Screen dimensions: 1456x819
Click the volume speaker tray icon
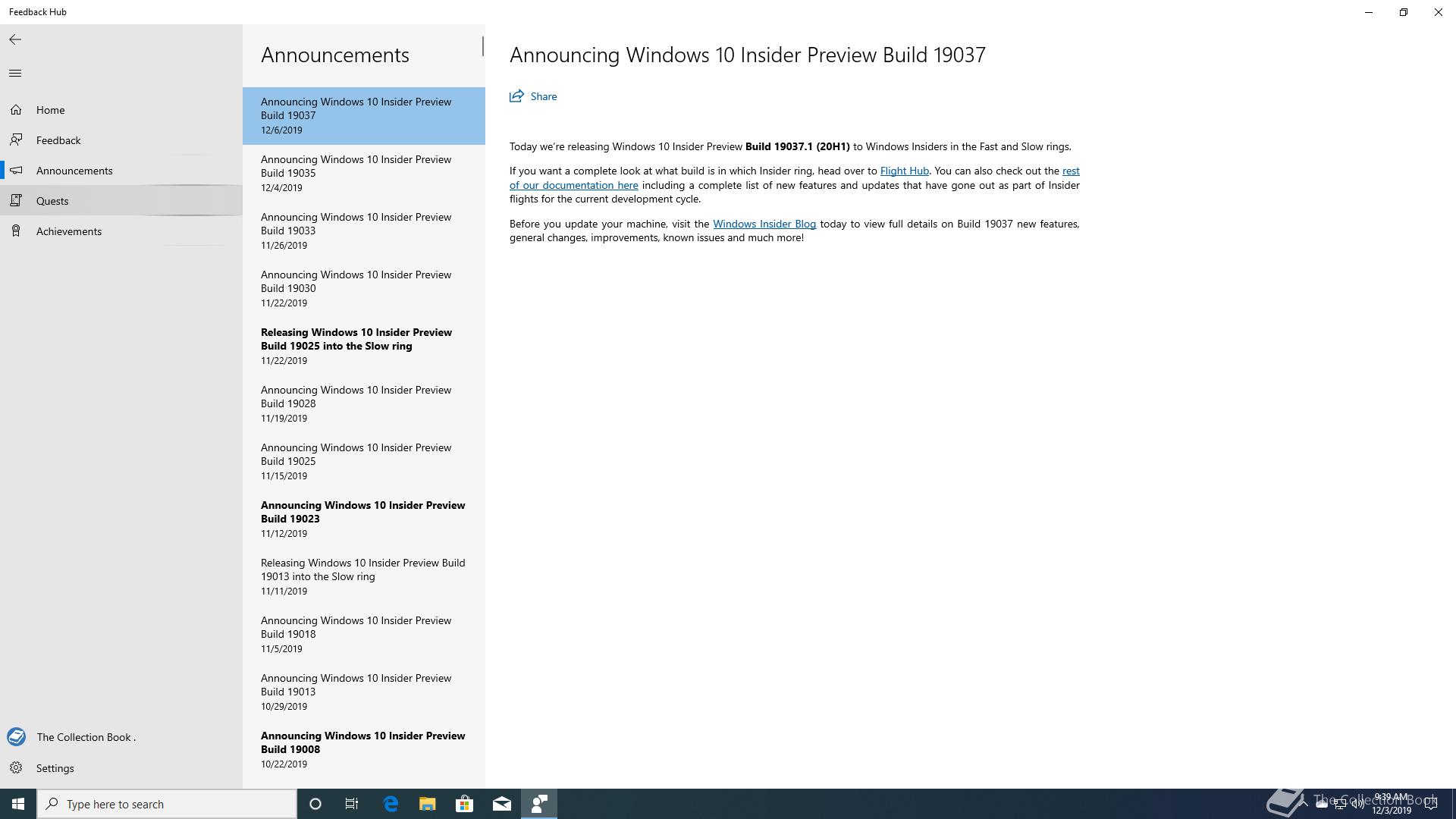tap(1358, 805)
